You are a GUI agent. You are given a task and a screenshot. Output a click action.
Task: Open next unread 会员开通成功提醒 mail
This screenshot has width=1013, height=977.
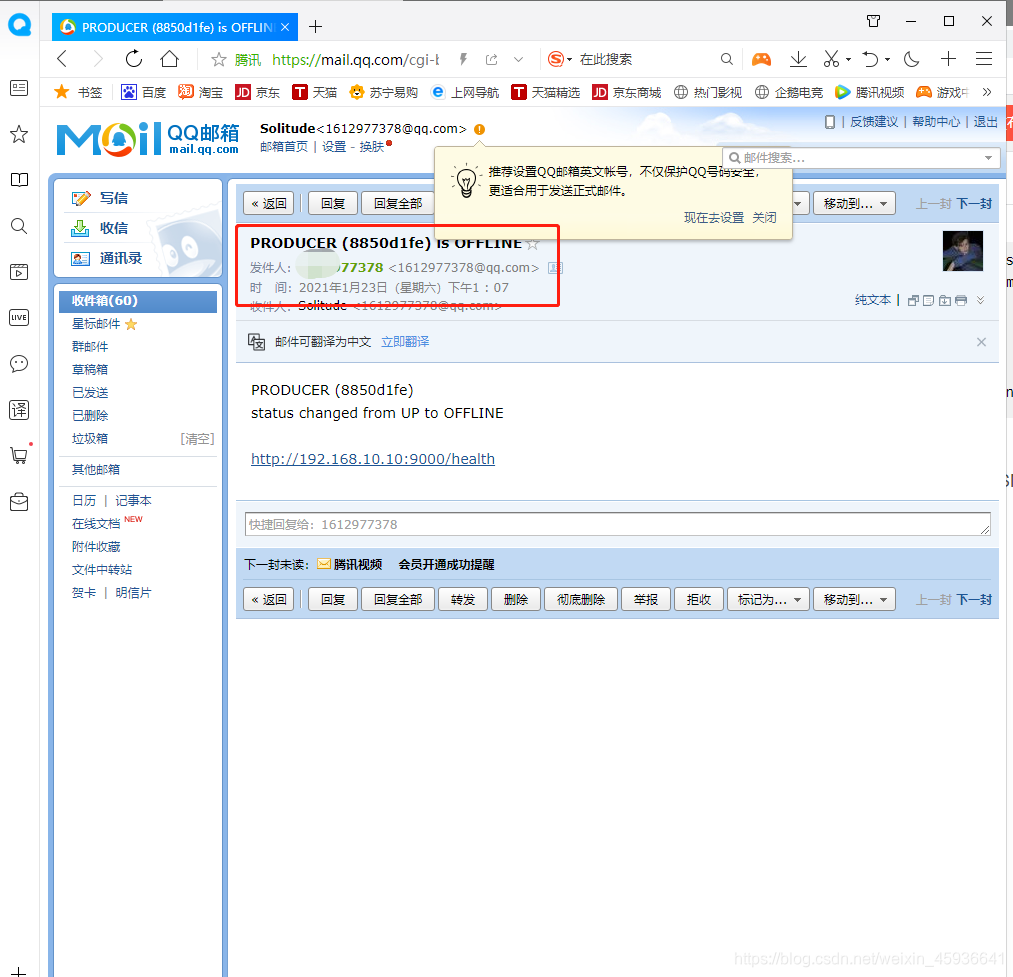pos(446,565)
